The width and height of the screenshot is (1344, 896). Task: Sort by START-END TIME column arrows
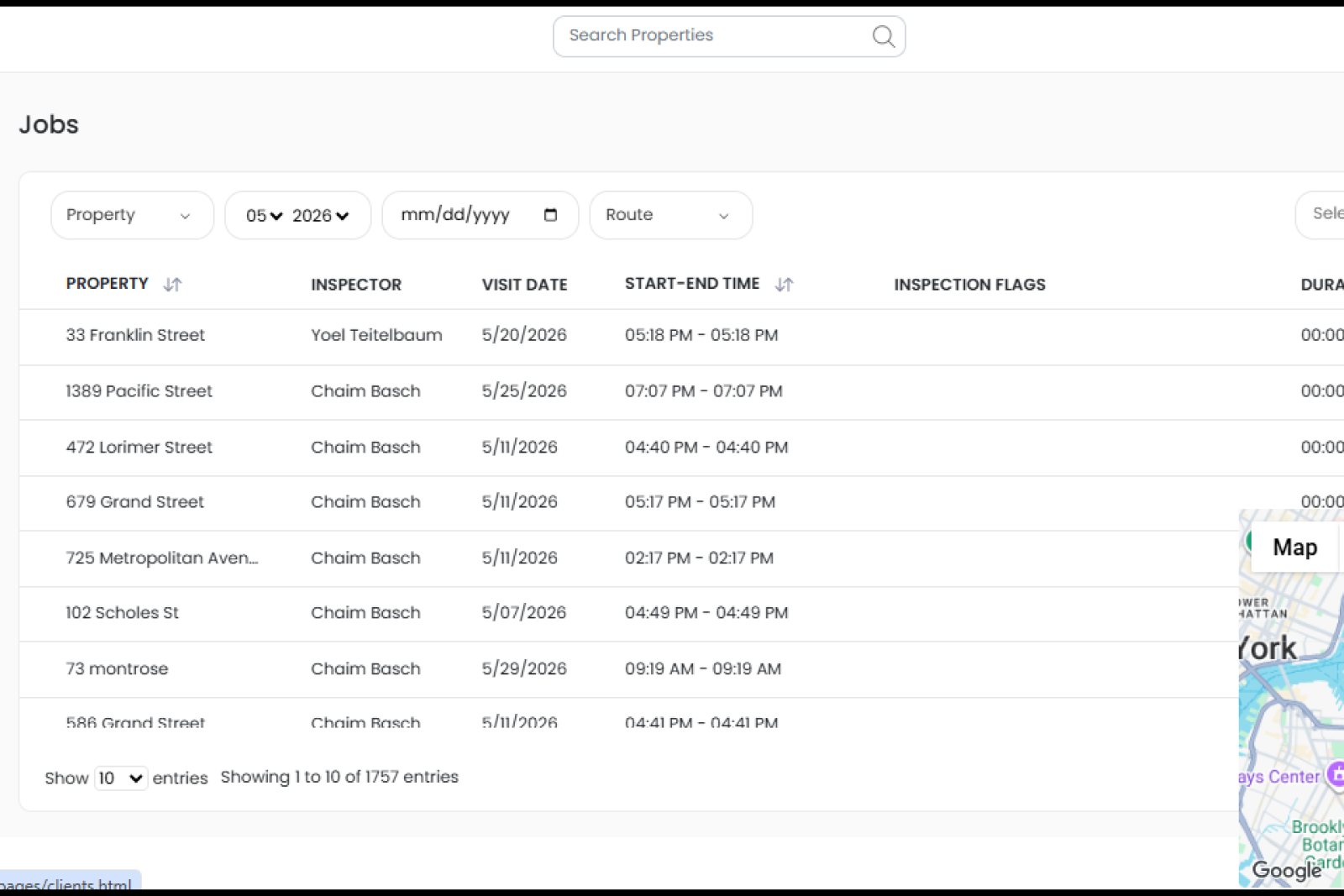point(784,285)
